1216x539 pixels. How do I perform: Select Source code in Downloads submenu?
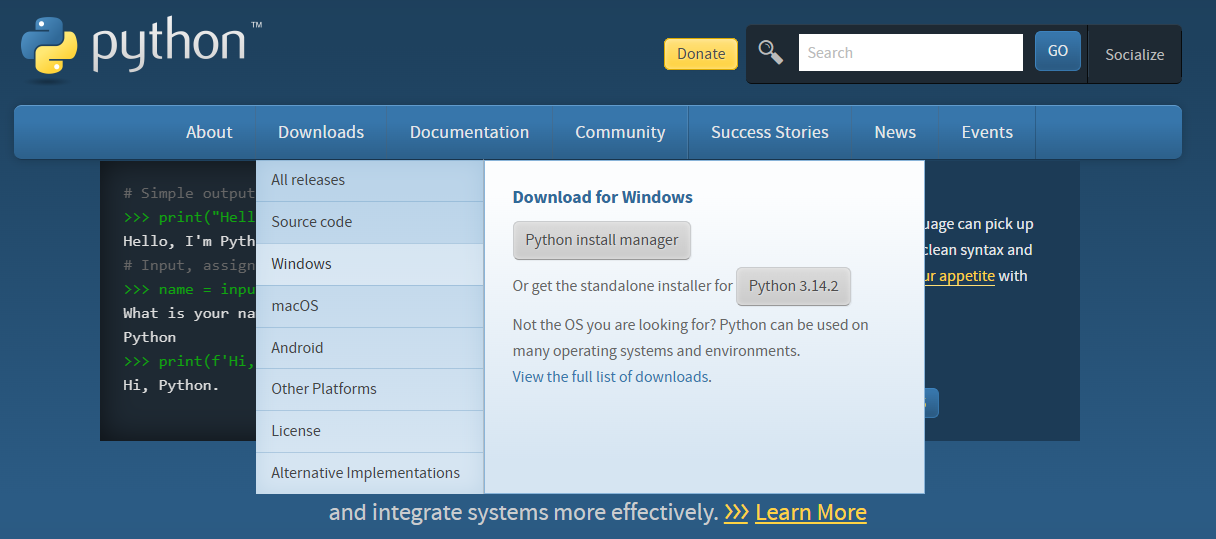pos(370,222)
